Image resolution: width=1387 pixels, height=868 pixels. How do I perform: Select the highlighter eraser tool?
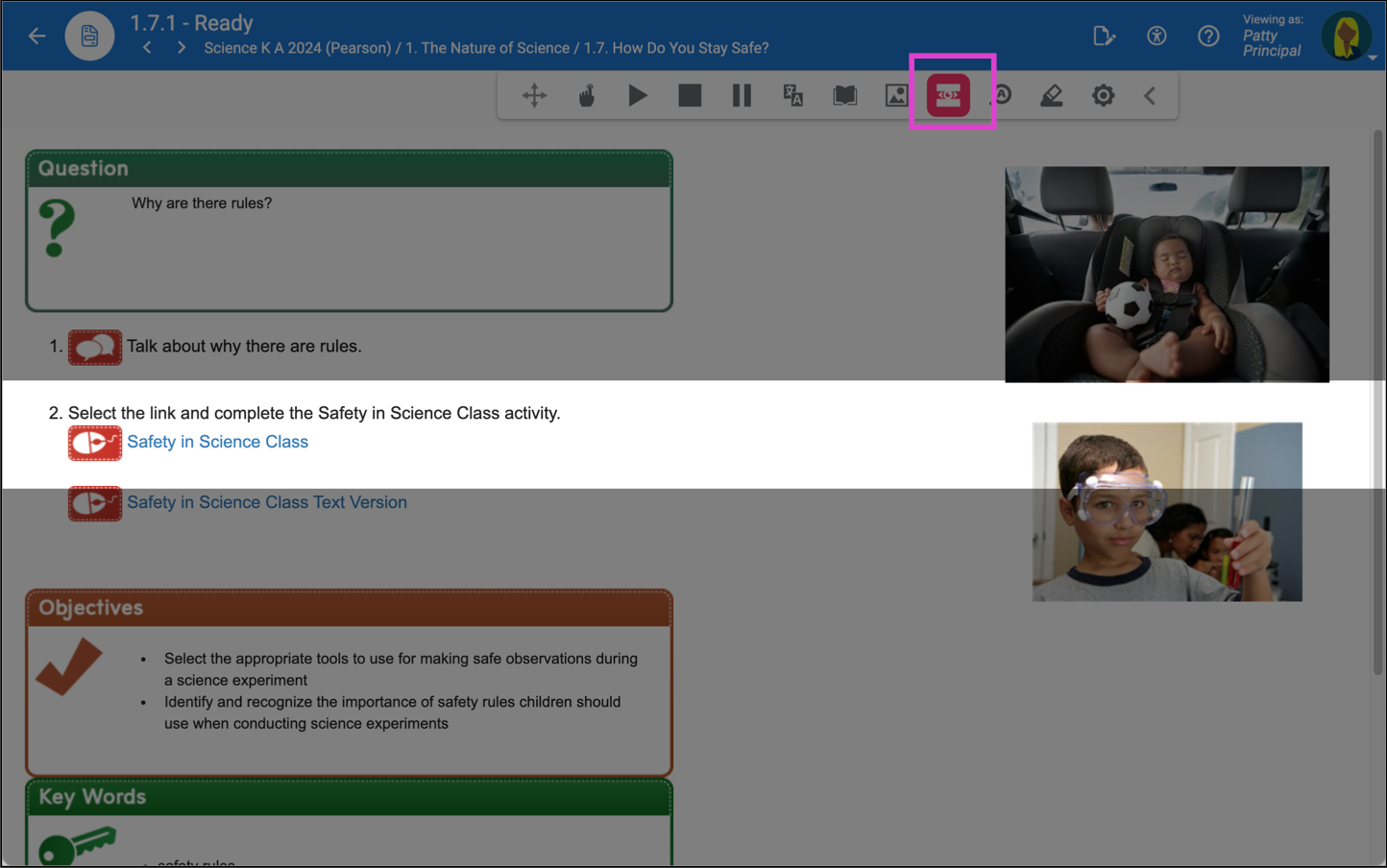point(1052,95)
